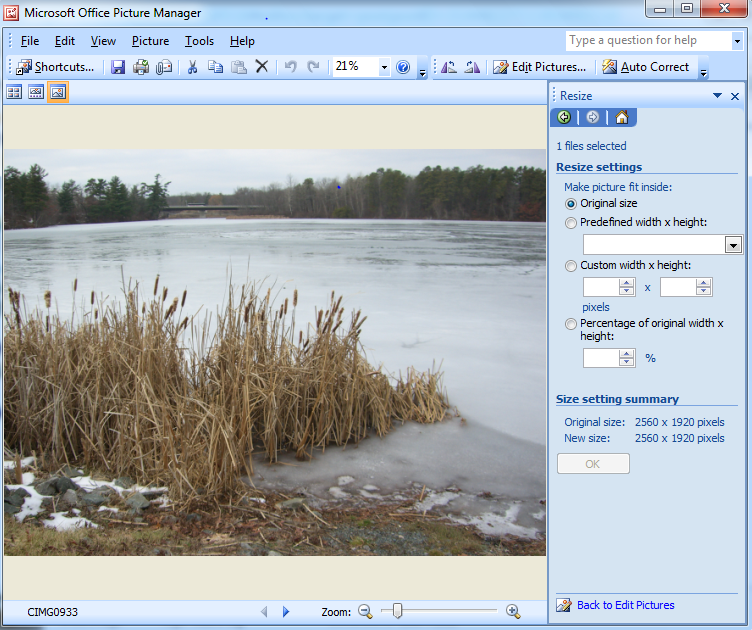The height and width of the screenshot is (630, 752).
Task: Click the OK button in Resize pane
Action: [593, 464]
